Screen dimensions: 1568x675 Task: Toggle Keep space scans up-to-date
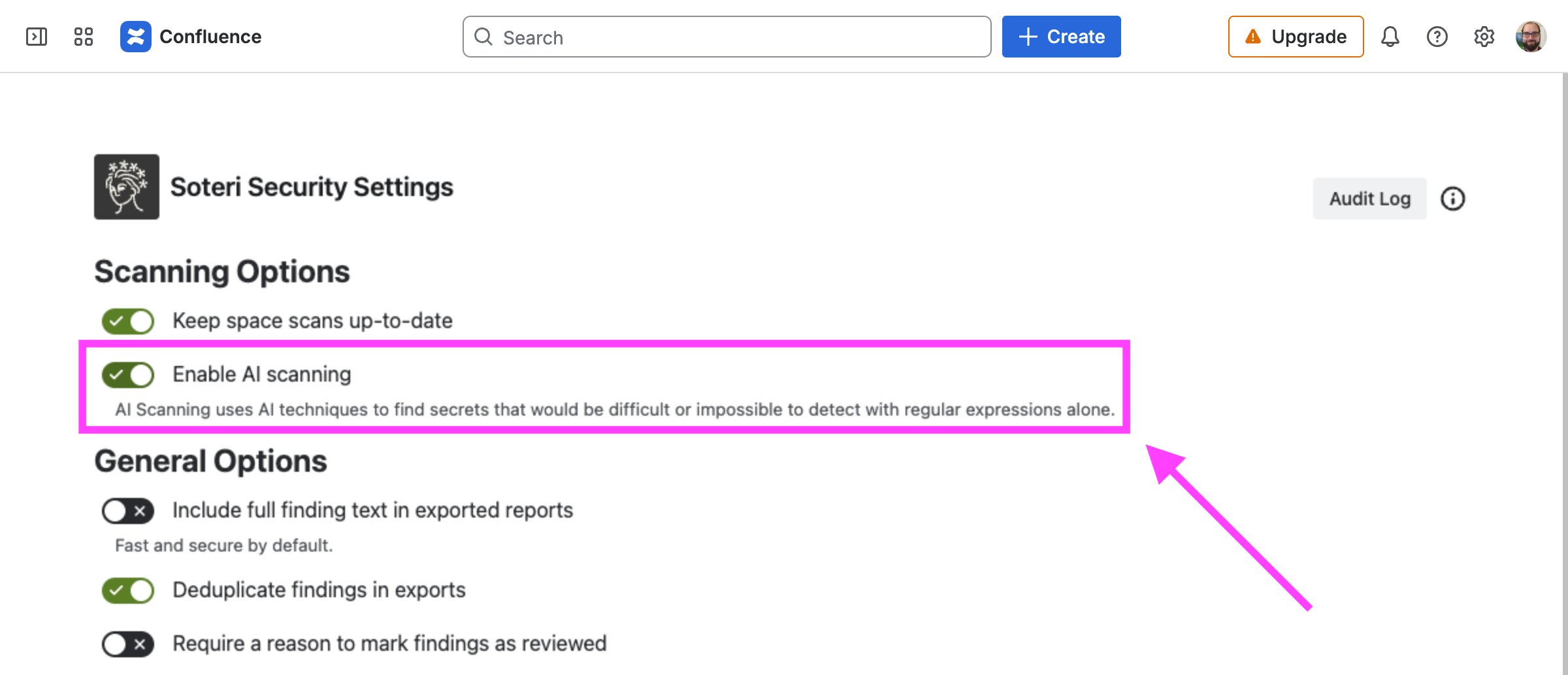(128, 321)
